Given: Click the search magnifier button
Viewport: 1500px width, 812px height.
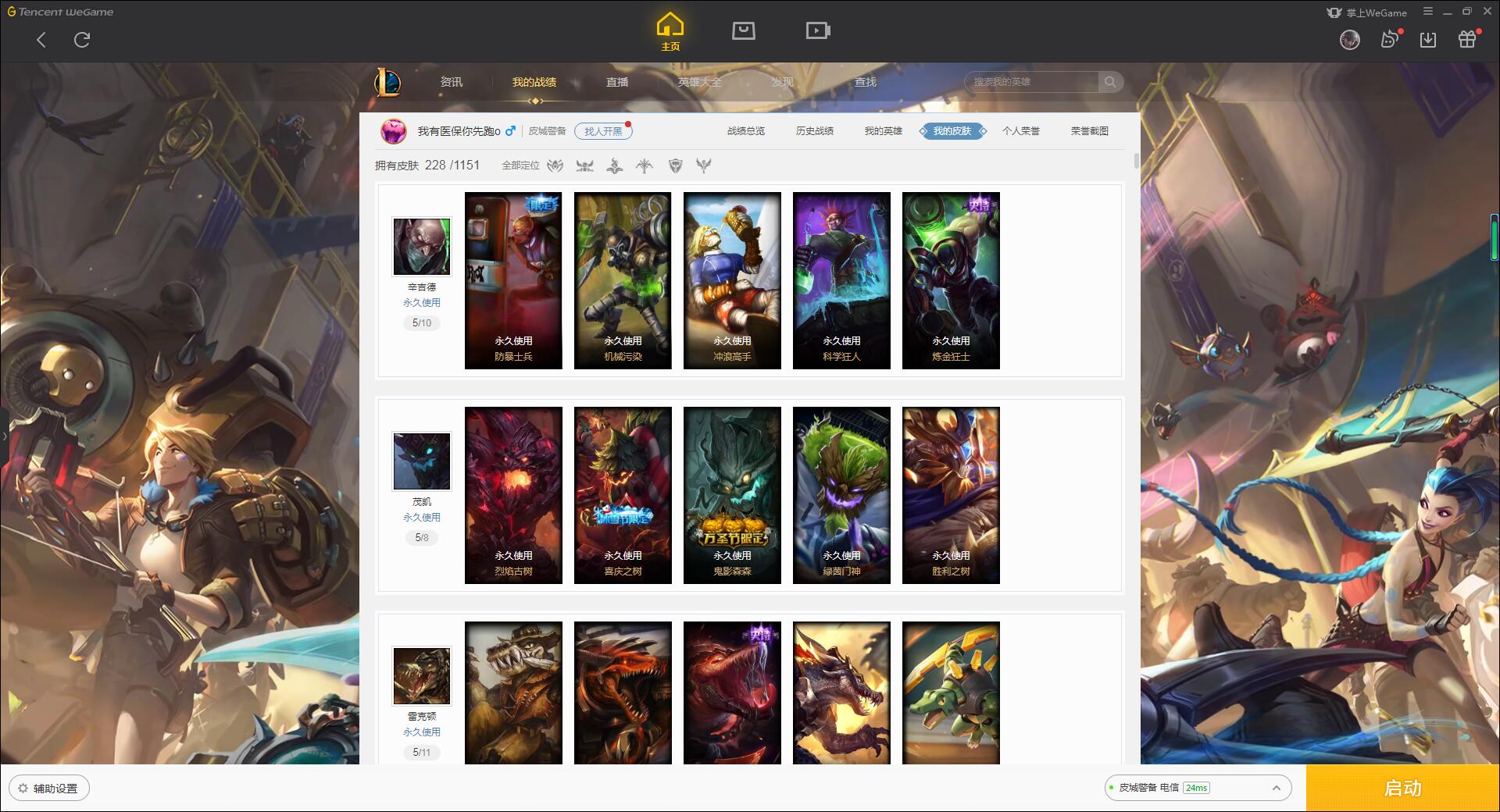Looking at the screenshot, I should tap(1110, 82).
